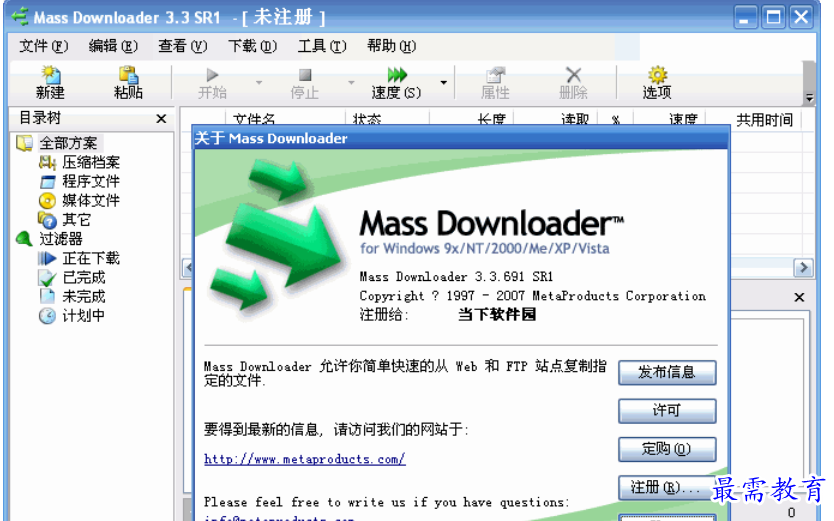Open the 下载(D) menu
Image resolution: width=834 pixels, height=521 pixels.
[x=252, y=46]
